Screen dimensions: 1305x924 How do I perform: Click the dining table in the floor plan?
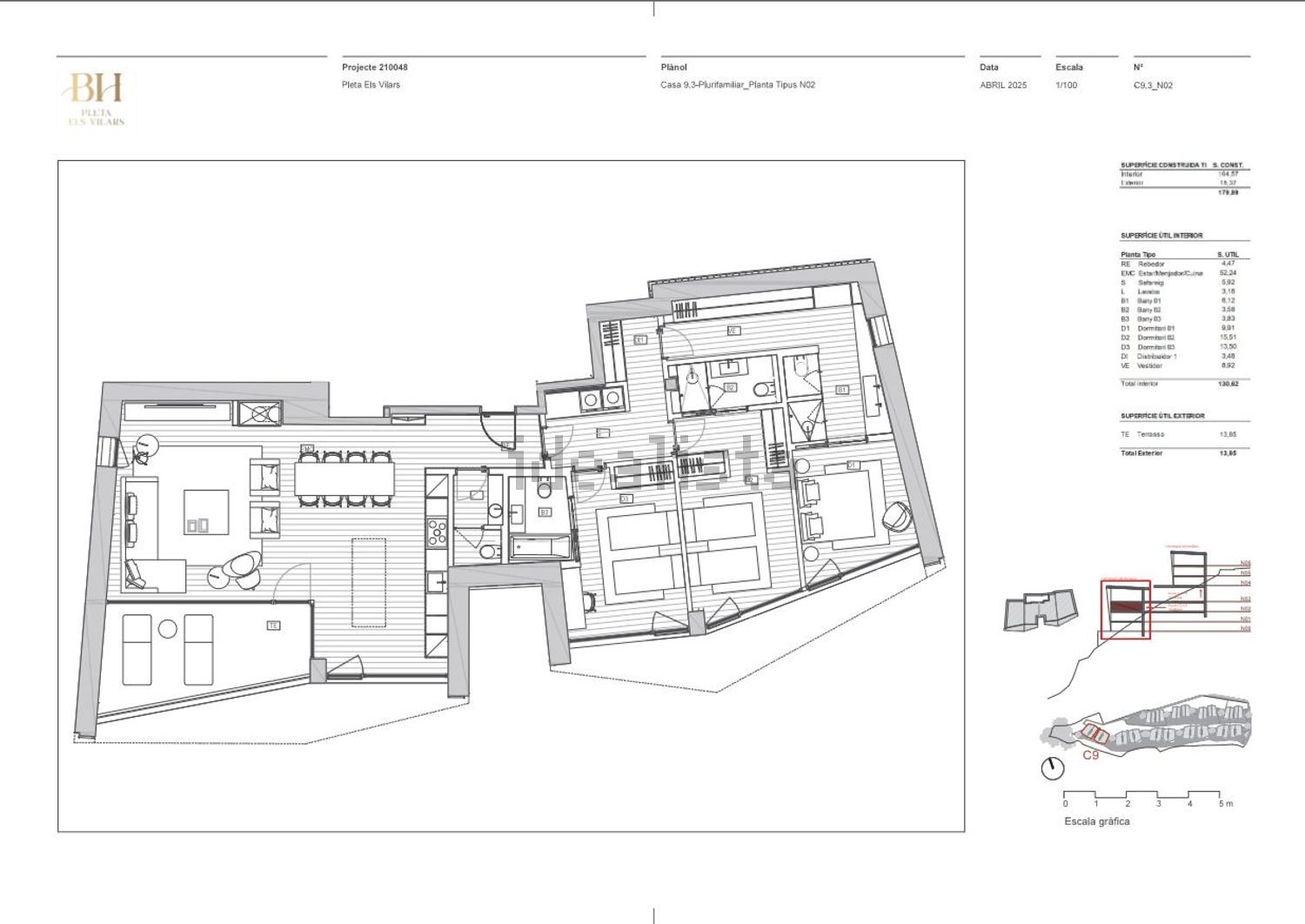coord(345,478)
